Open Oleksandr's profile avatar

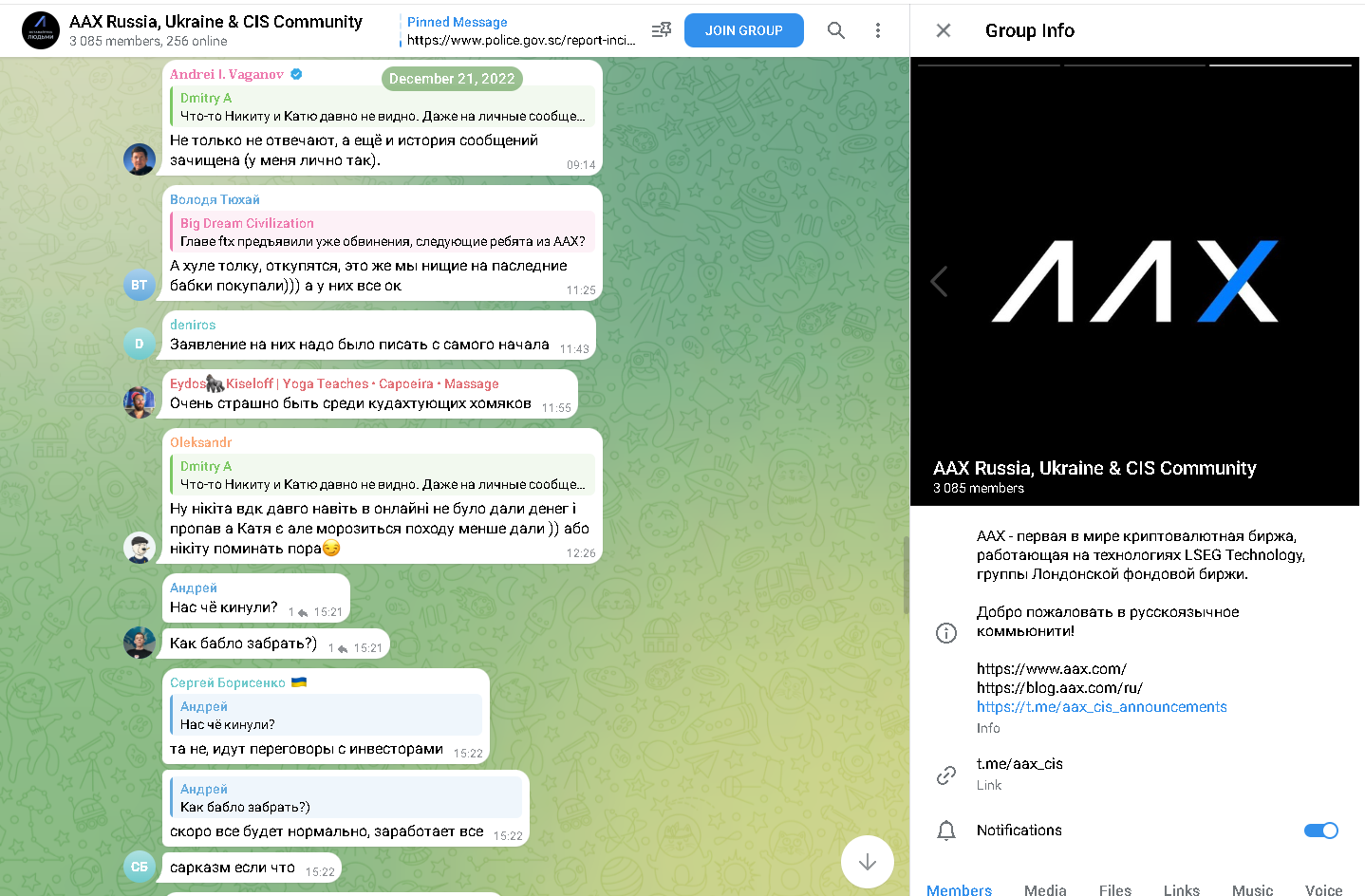tap(140, 548)
